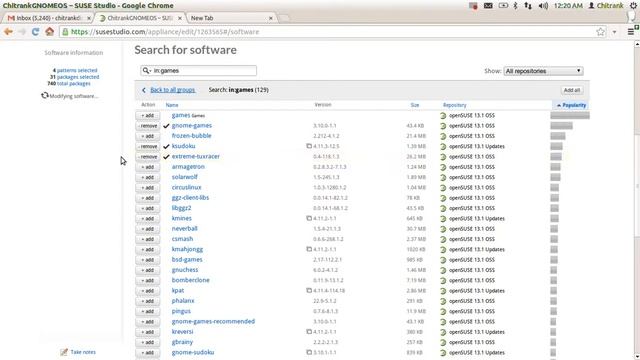Click the Take notes pencil icon
Image resolution: width=640 pixels, height=360 pixels.
pos(64,352)
